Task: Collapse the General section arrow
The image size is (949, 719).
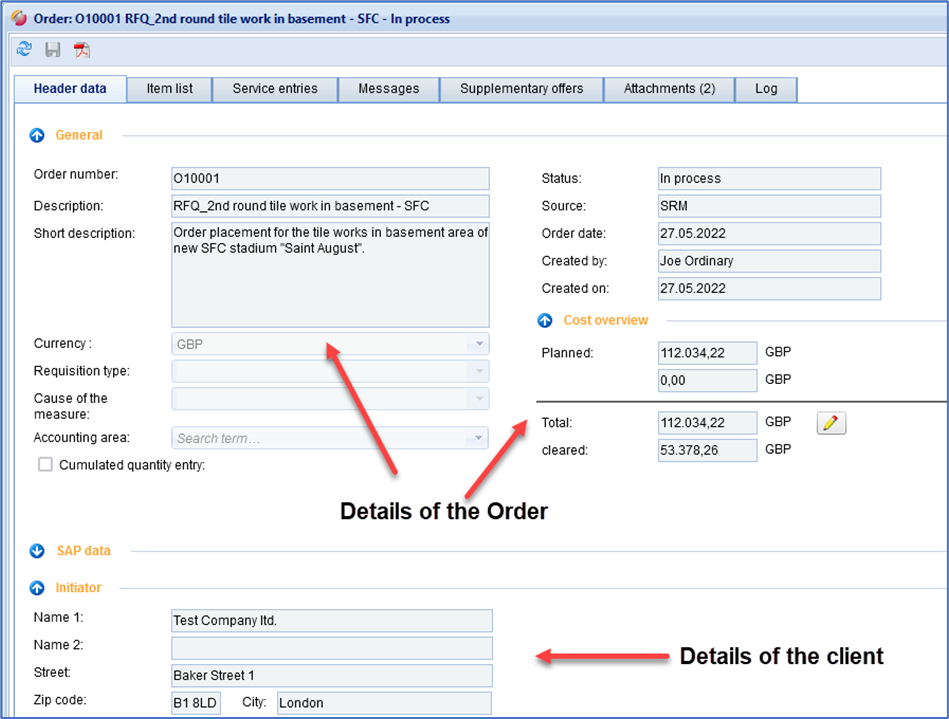Action: click(37, 135)
